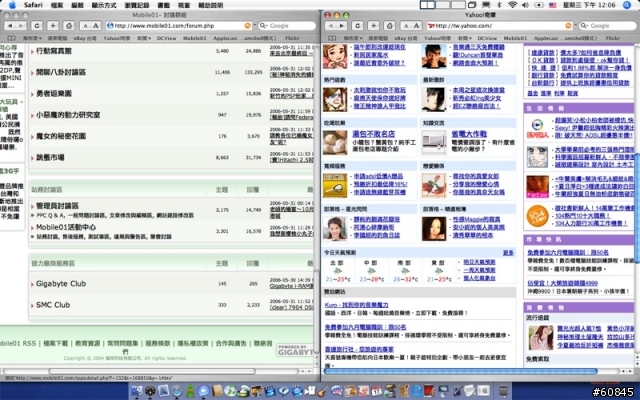This screenshot has width=640, height=400.
Task: Go back in the Yahoo window
Action: [331, 26]
